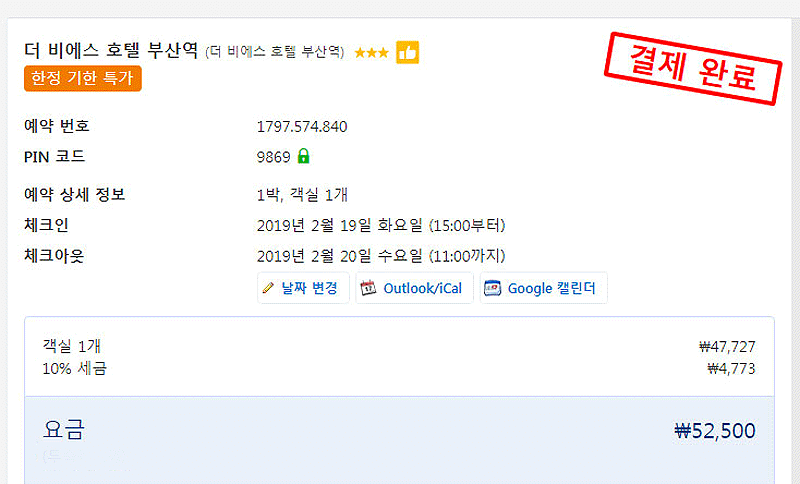Add booking to Google 캘린더
Viewport: 800px width, 484px height.
pos(543,288)
